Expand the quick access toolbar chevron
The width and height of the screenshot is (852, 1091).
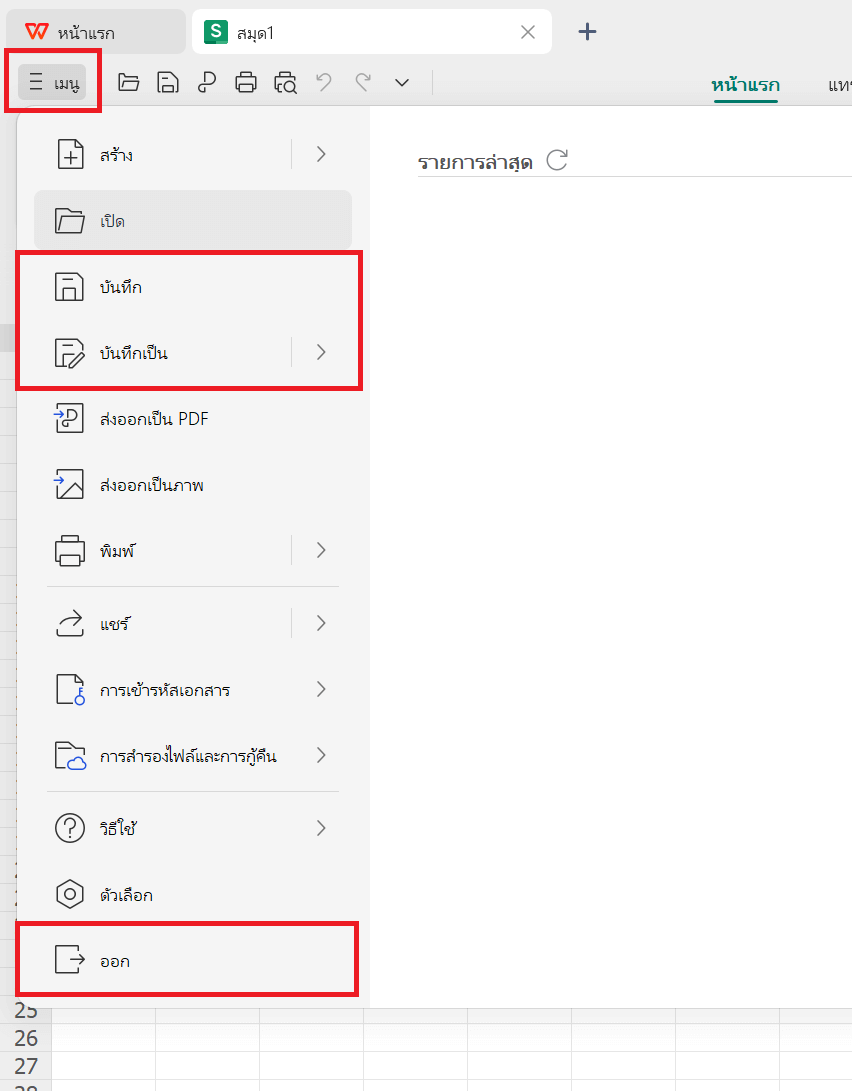click(x=401, y=83)
